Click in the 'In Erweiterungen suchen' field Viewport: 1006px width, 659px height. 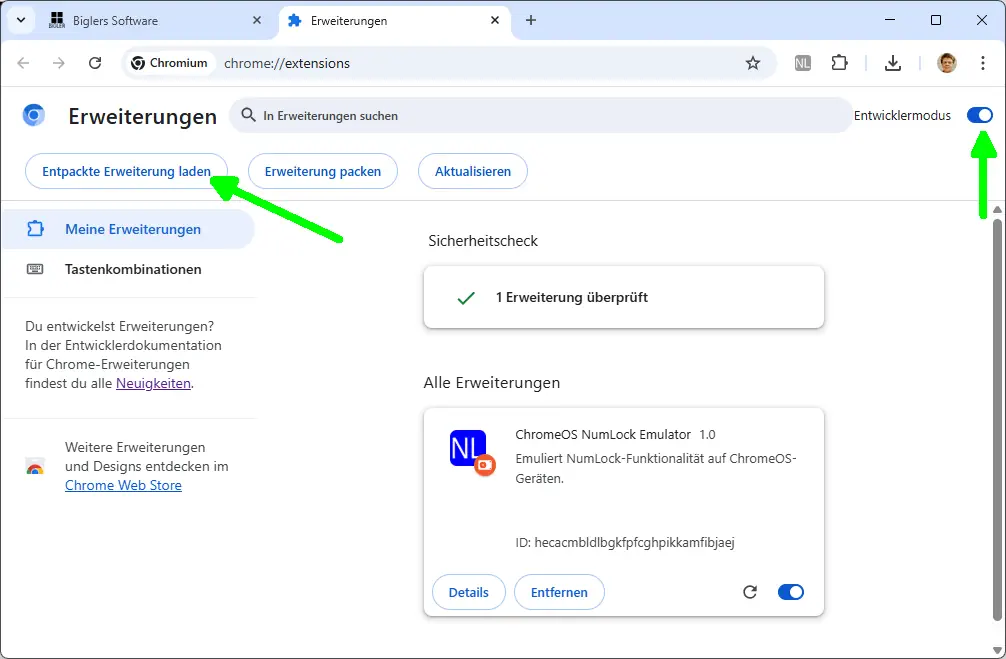[x=540, y=116]
